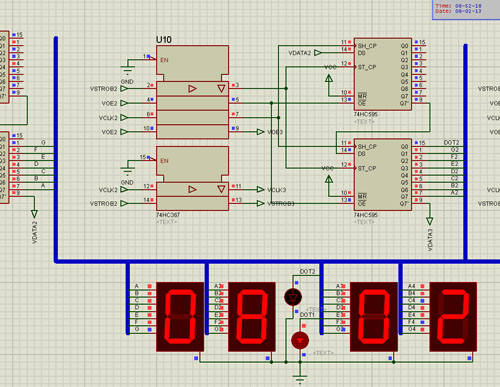Select the seven-segment display showing 8
Image resolution: width=500 pixels, height=387 pixels.
[x=252, y=317]
